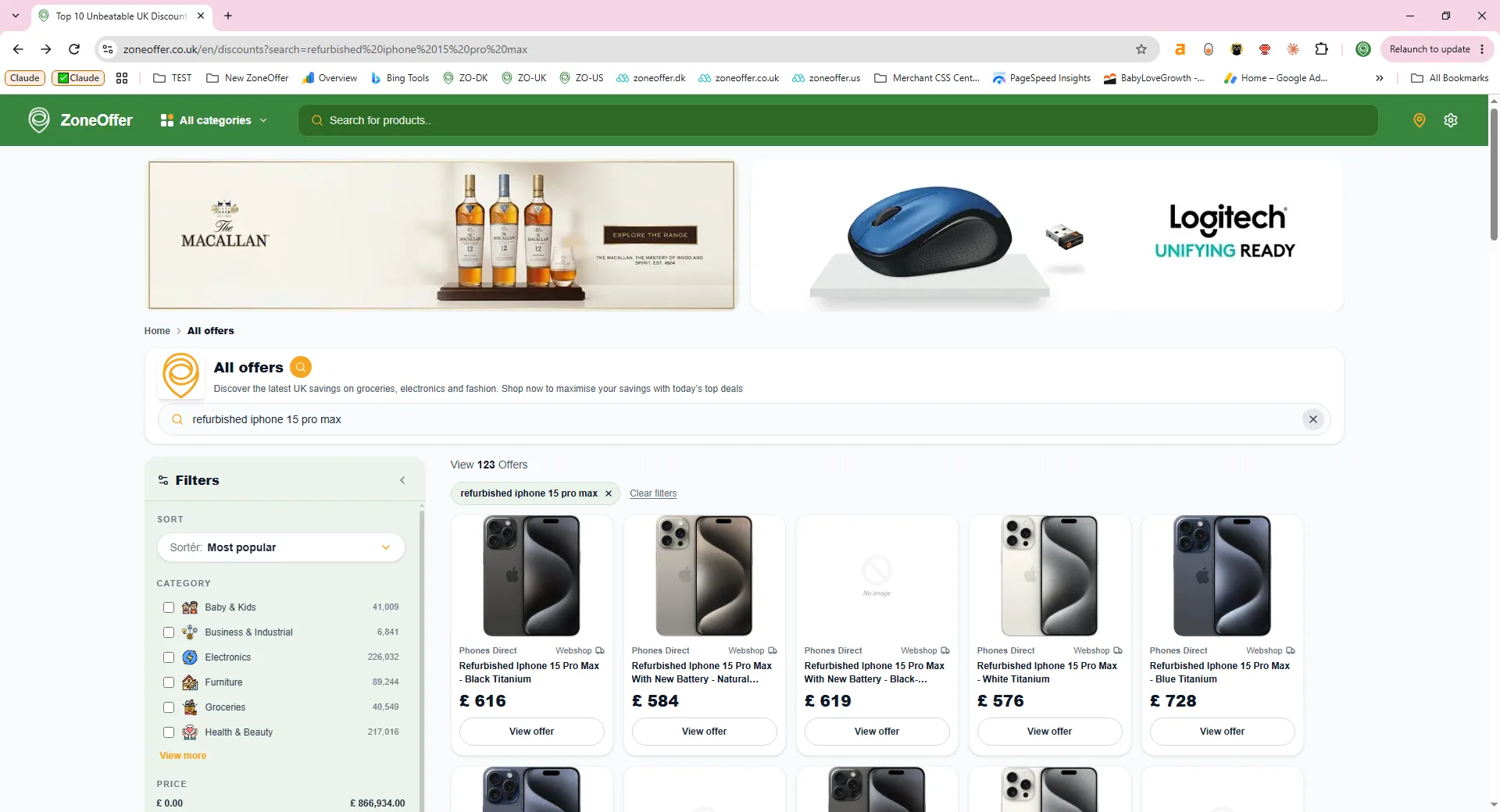The width and height of the screenshot is (1500, 812).
Task: View offer for Blue Titanium iPhone at £728
Action: tap(1223, 732)
